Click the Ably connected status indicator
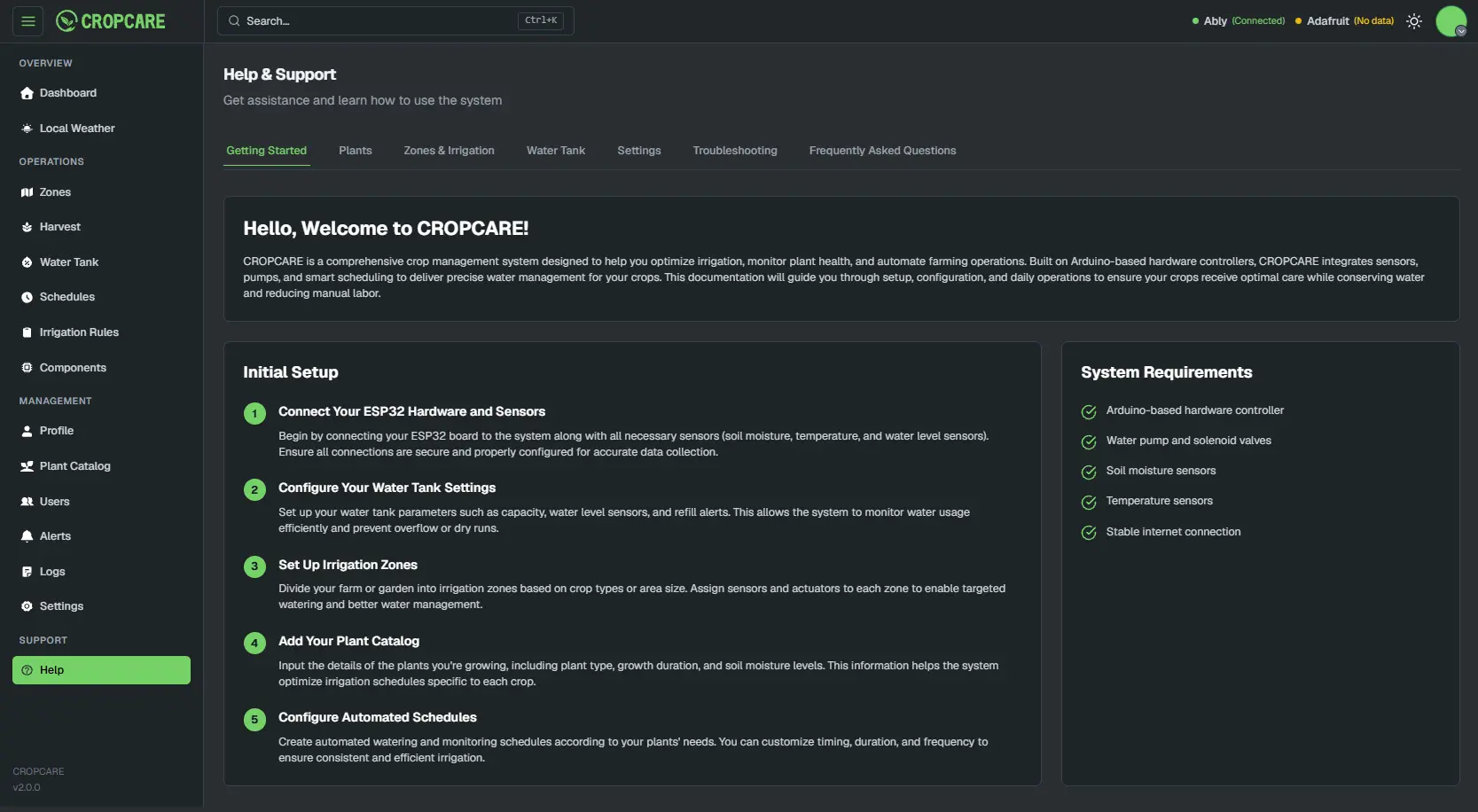The height and width of the screenshot is (812, 1478). coord(1239,21)
